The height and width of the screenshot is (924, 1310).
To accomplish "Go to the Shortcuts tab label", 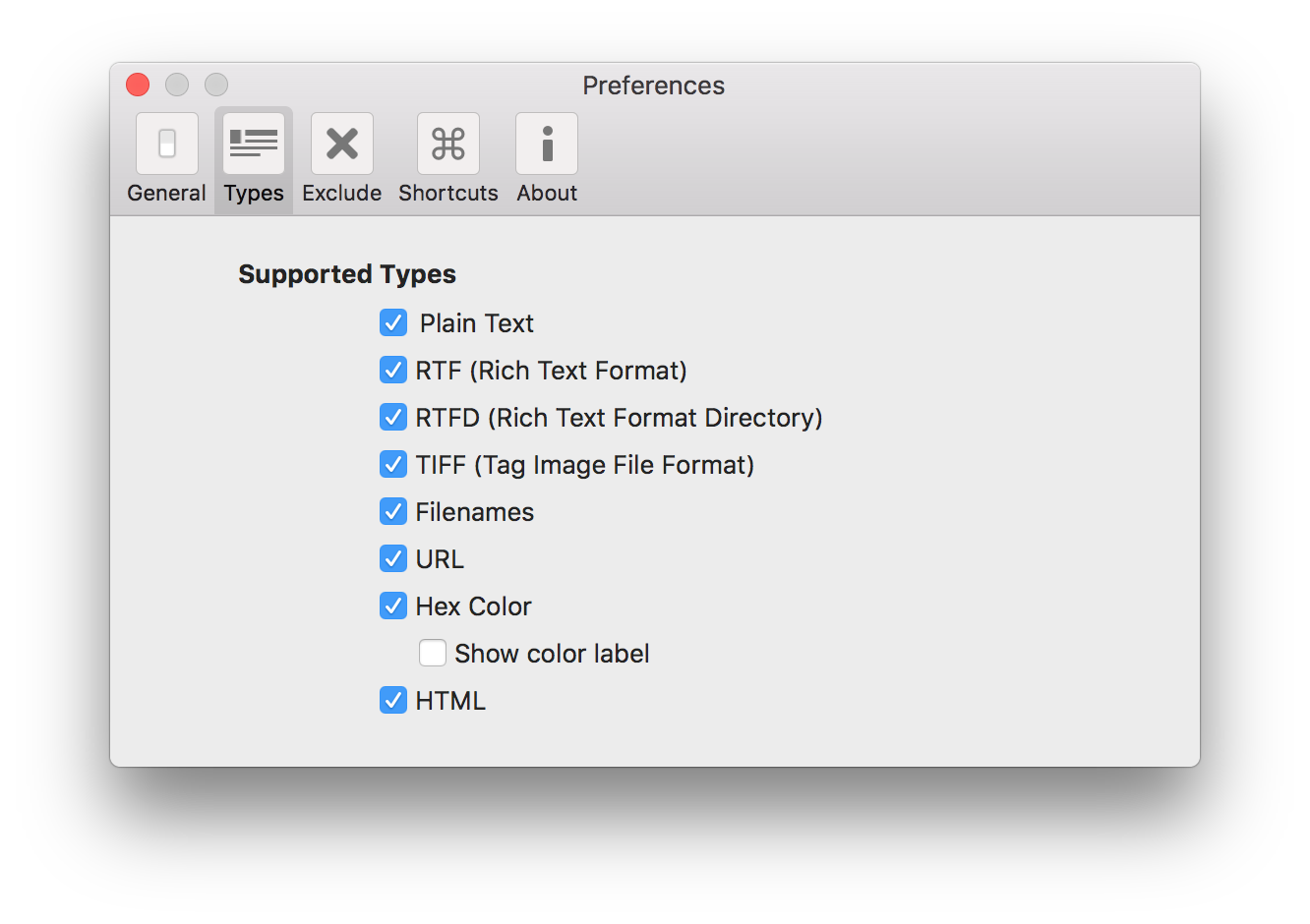I will 448,193.
